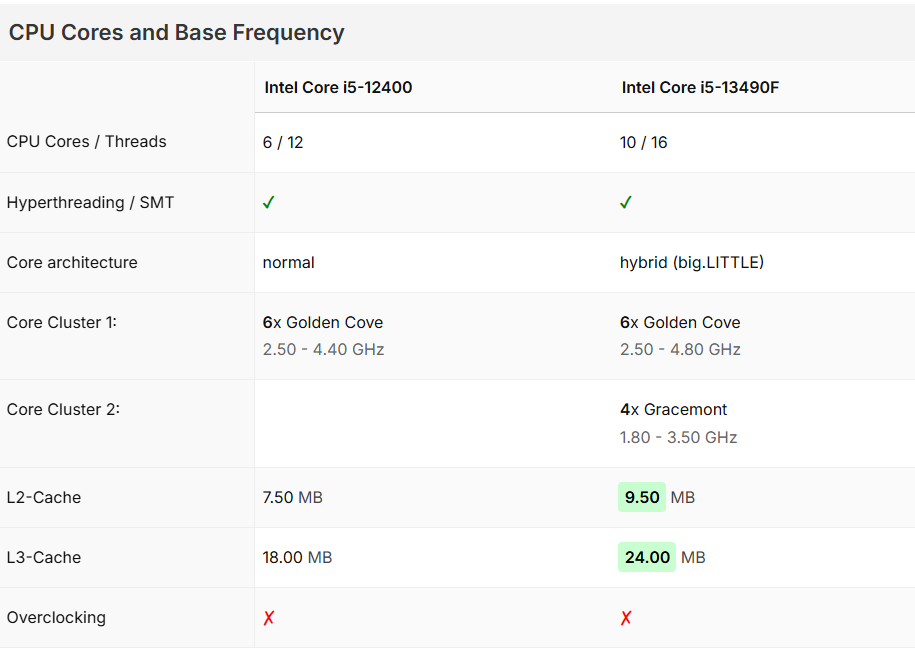Screen dimensions: 915x667
Task: Click the 18.00 MB L3-Cache value
Action: (x=297, y=557)
